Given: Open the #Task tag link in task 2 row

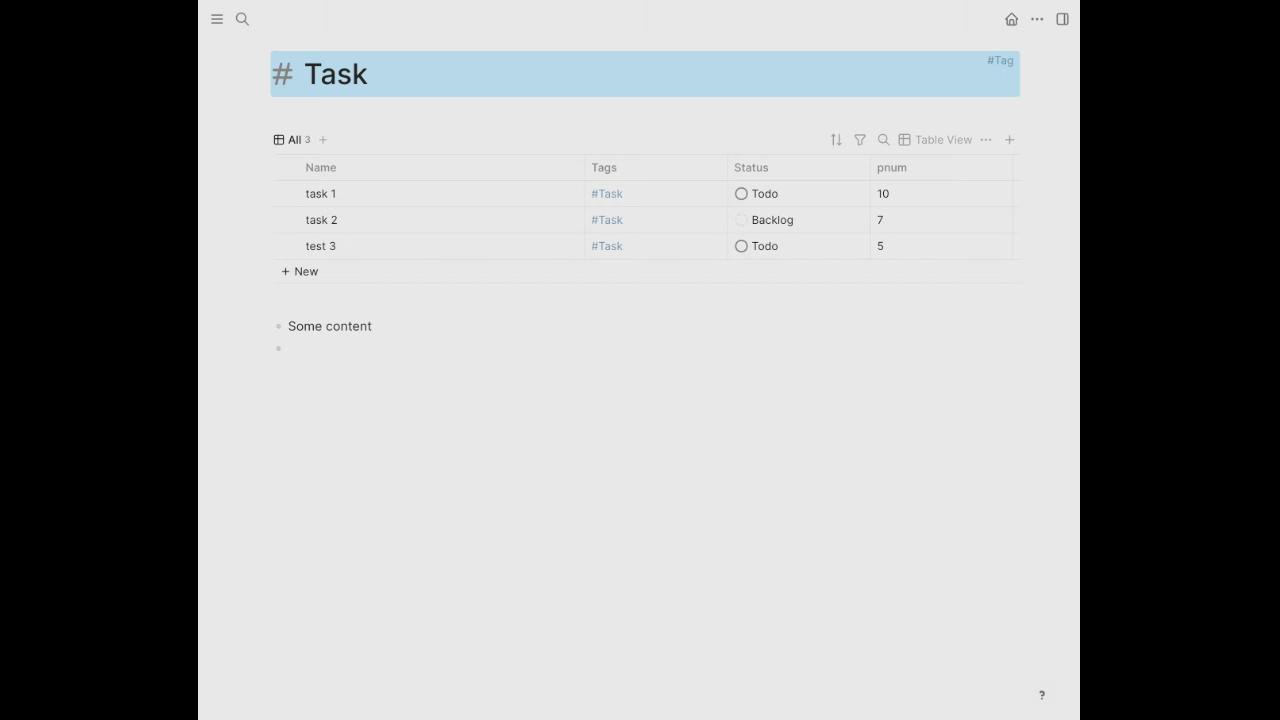Looking at the screenshot, I should 607,220.
